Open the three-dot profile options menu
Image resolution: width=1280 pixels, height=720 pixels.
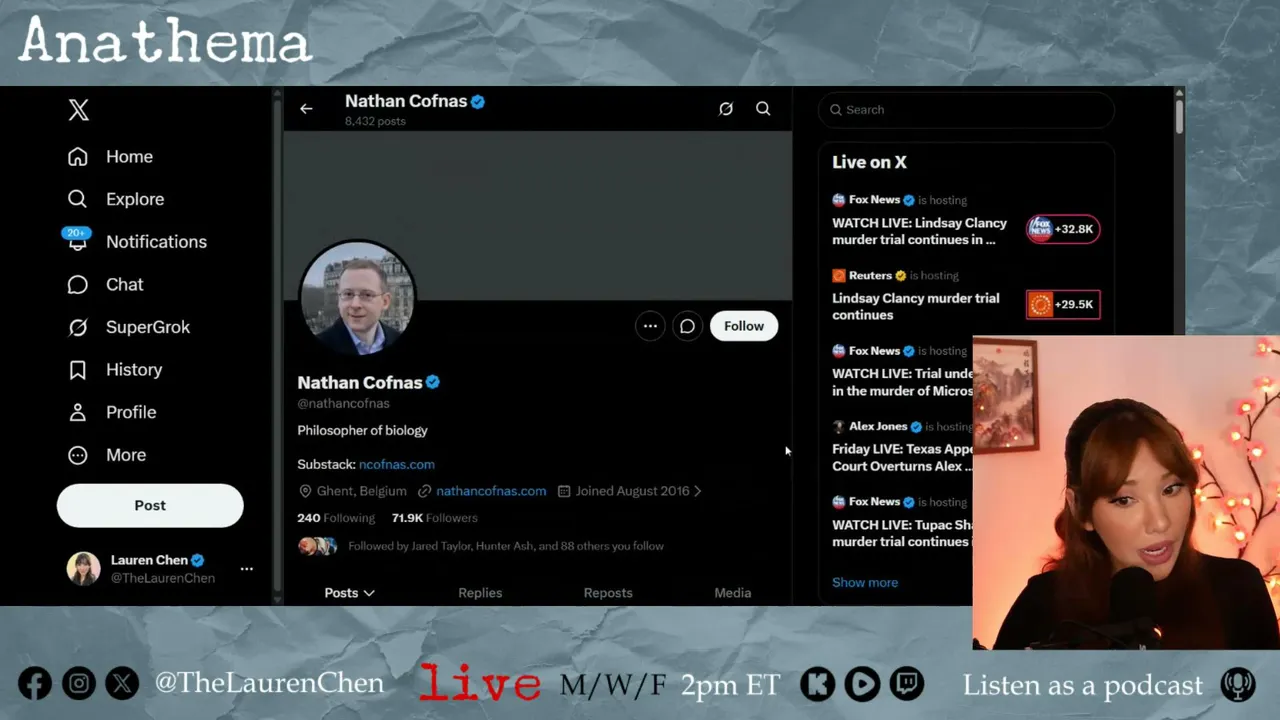[x=650, y=326]
